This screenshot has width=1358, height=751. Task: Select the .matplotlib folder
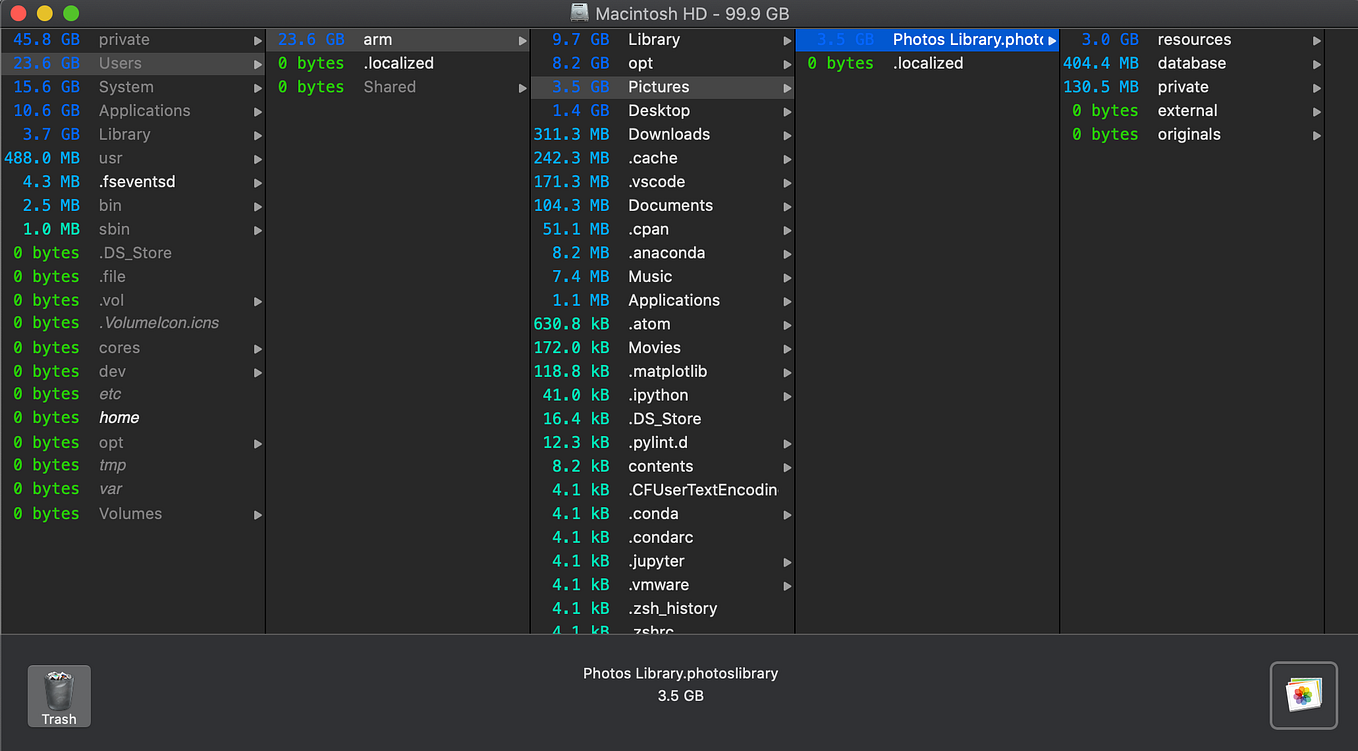click(x=663, y=372)
